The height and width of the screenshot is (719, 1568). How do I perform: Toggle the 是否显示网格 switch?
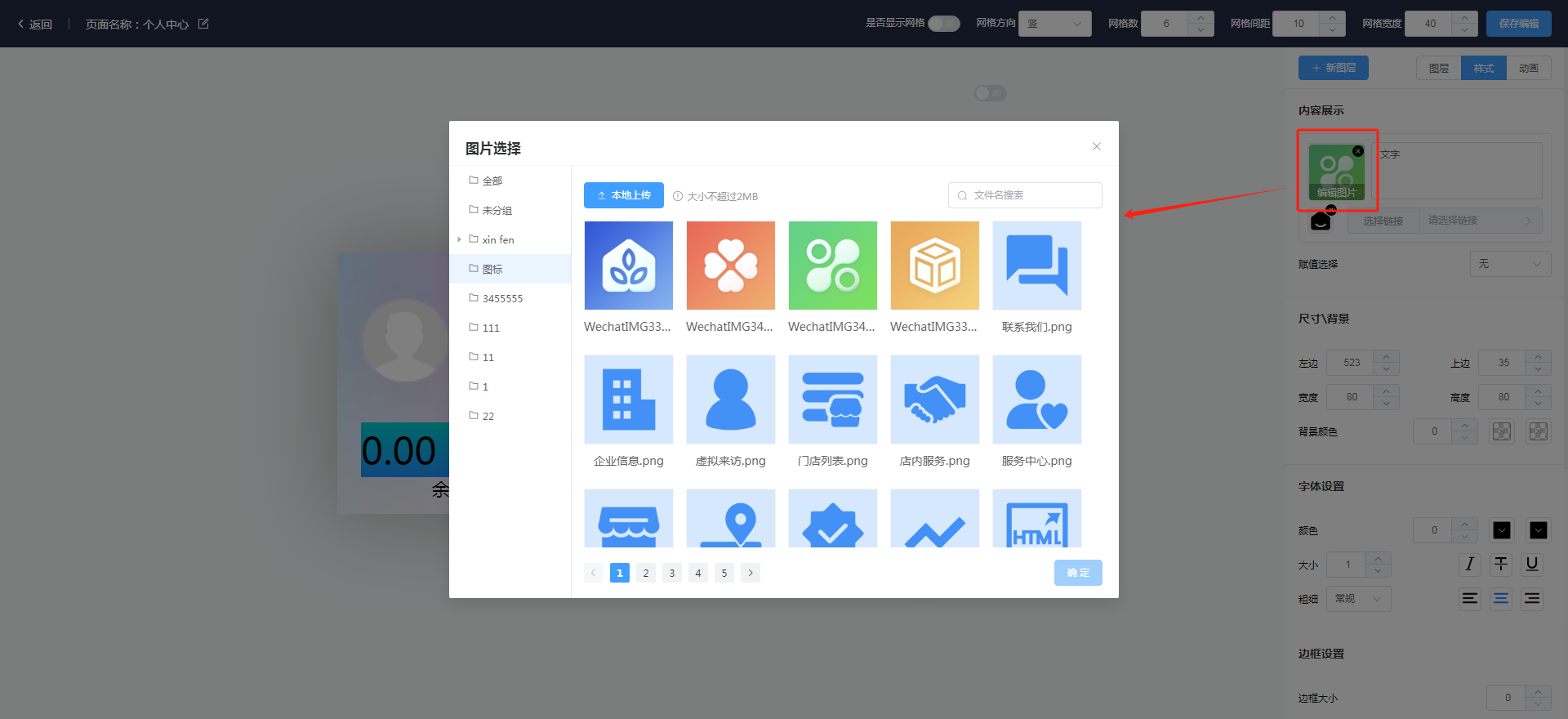[943, 24]
